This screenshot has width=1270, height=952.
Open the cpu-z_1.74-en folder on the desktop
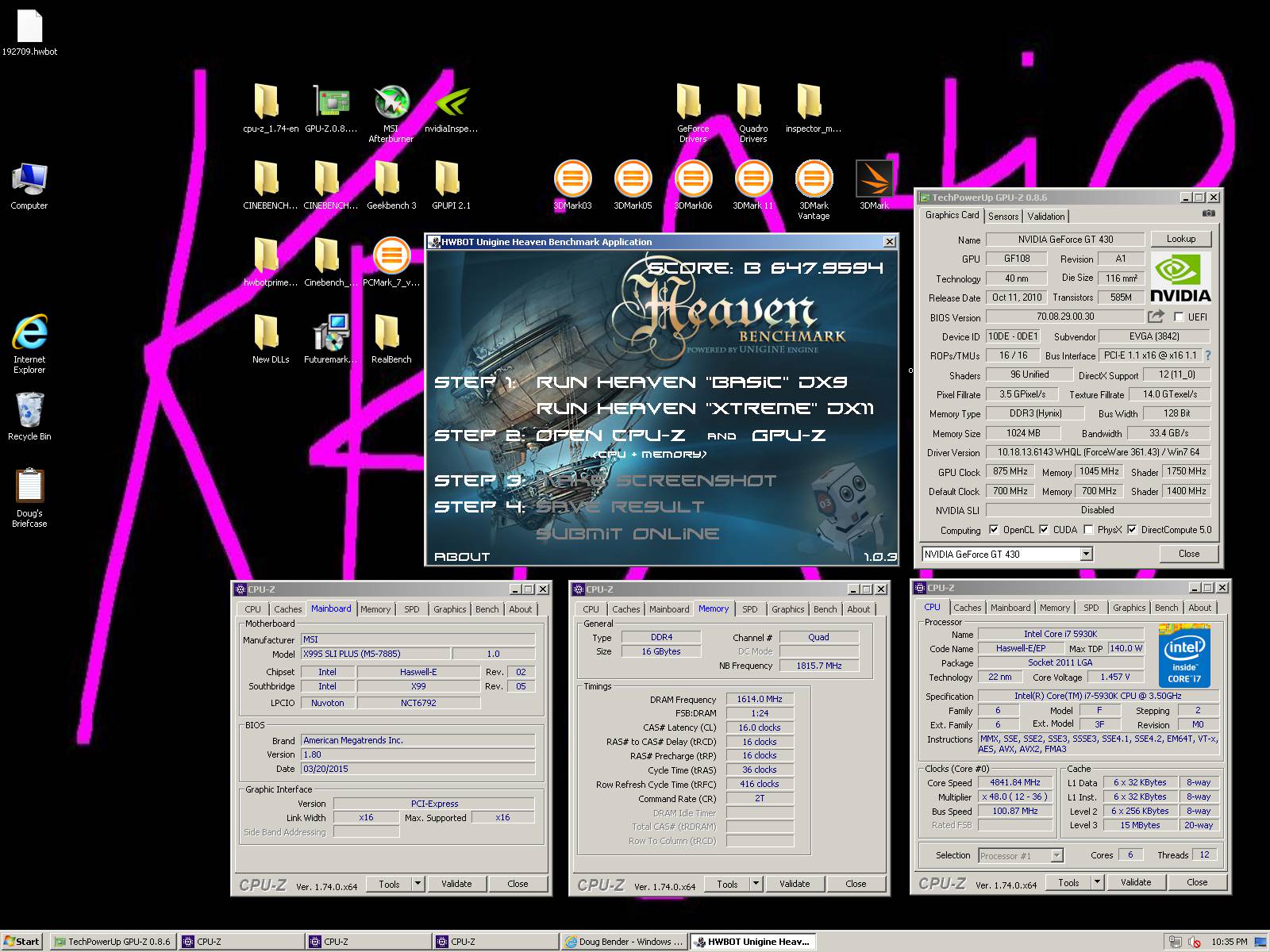270,109
